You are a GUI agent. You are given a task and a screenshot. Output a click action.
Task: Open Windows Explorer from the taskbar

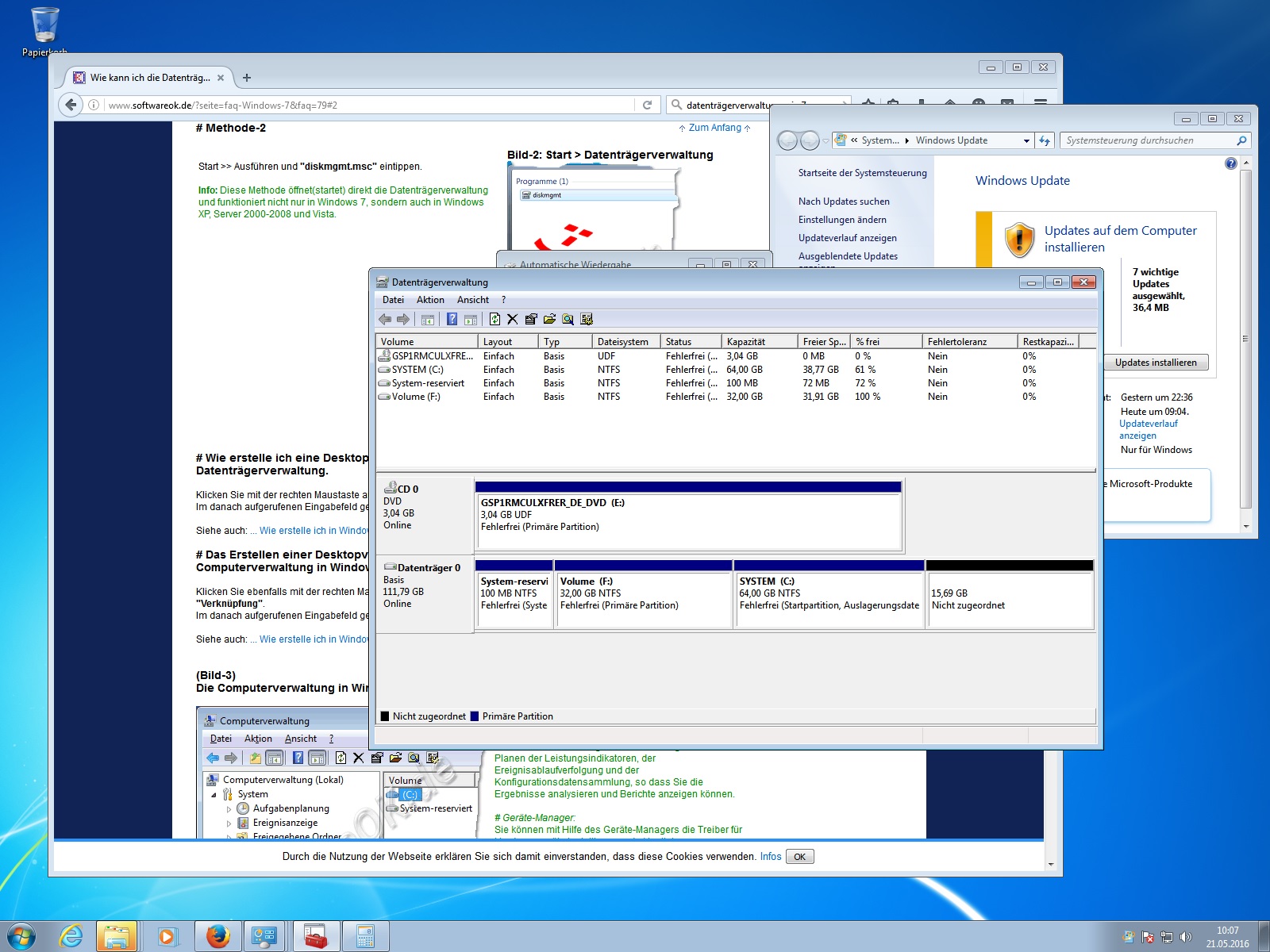pos(117,936)
